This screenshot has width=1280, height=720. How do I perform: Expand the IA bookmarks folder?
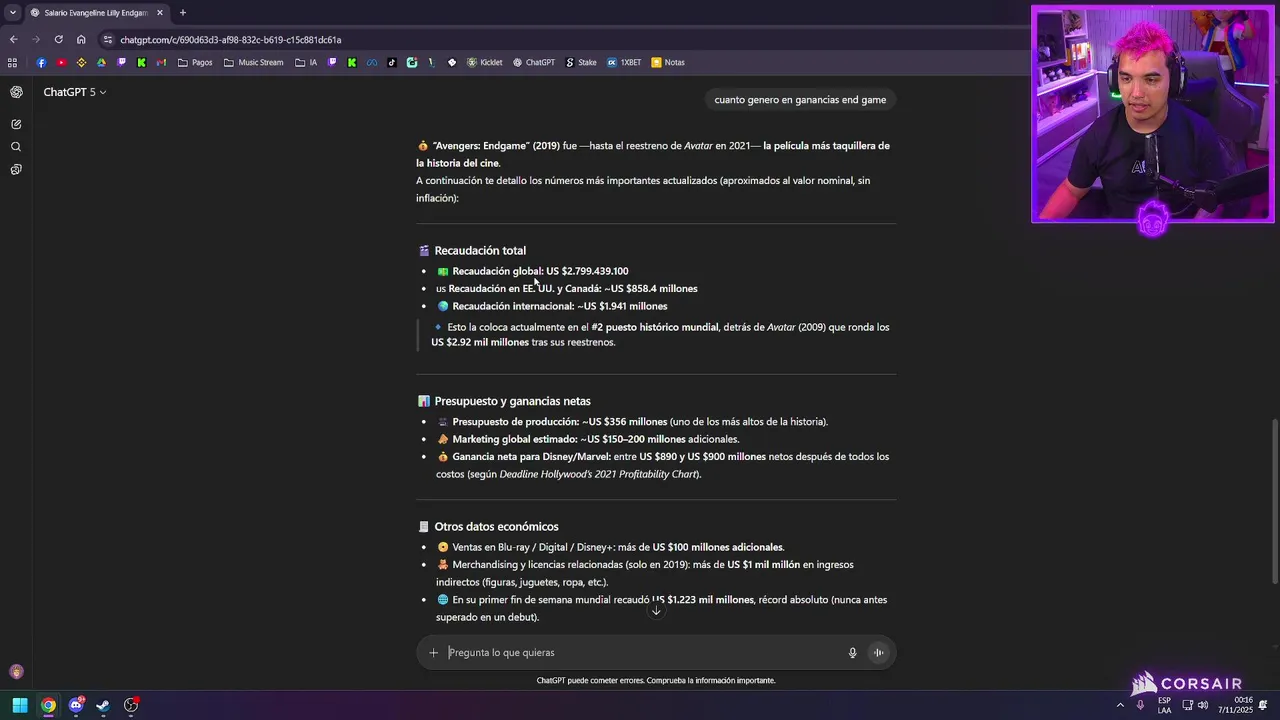(306, 62)
